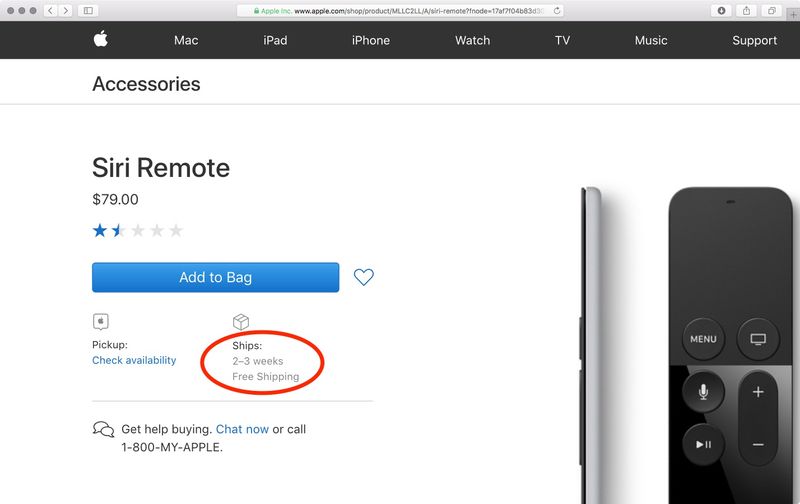Select TV in the navigation bar
Screen dimensions: 800x504
(562, 40)
